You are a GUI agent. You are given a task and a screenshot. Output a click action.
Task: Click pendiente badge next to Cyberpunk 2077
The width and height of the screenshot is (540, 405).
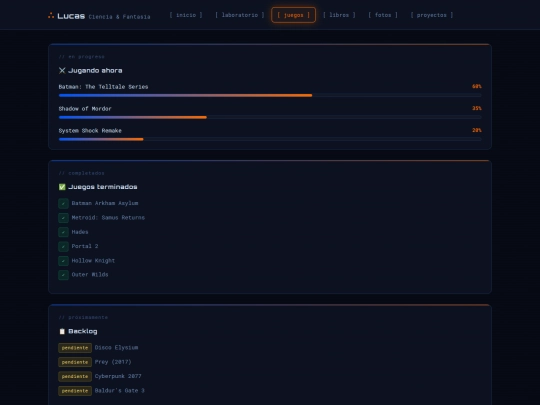75,376
